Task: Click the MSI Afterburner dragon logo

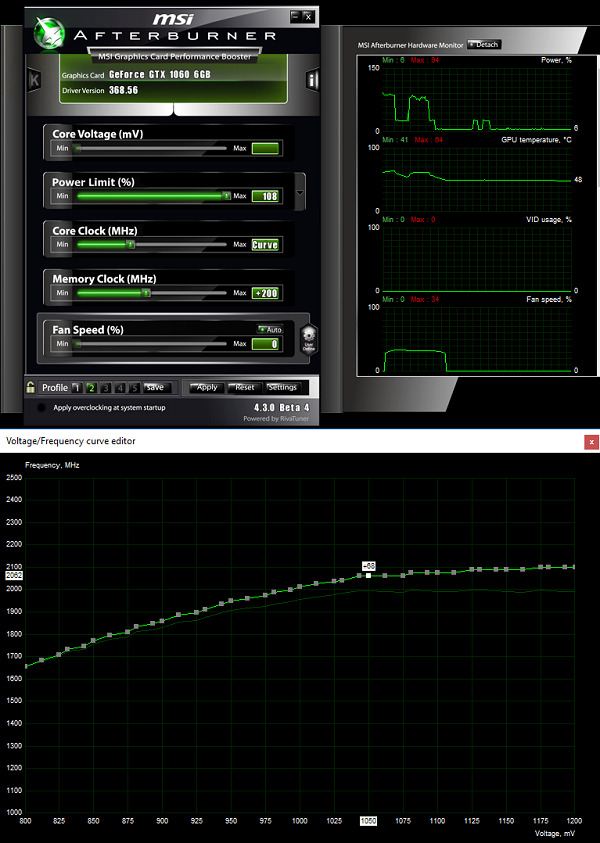Action: 49,32
